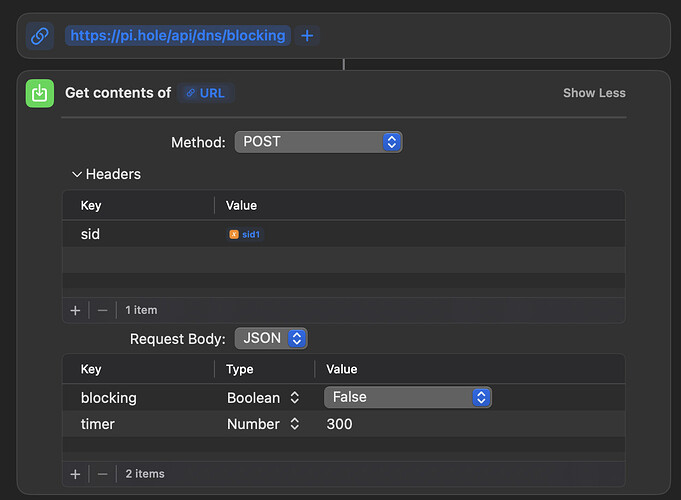
Task: Change the Boolean type of blocking
Action: pyautogui.click(x=263, y=397)
